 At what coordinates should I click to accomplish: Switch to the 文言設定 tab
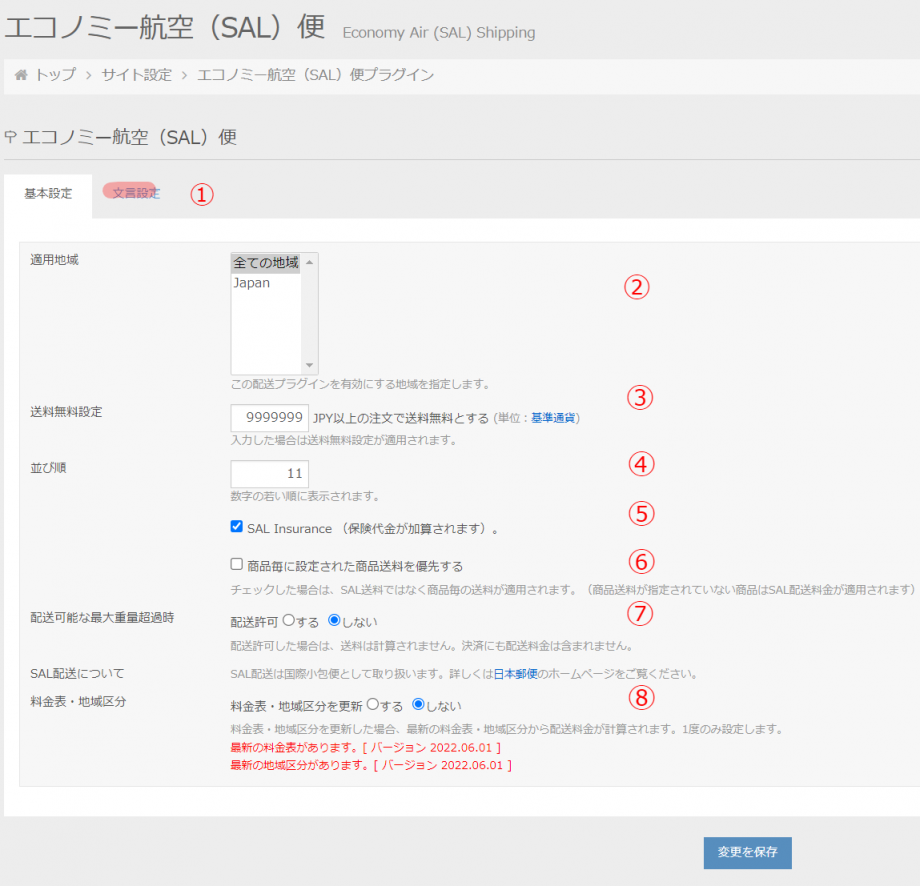click(x=135, y=193)
